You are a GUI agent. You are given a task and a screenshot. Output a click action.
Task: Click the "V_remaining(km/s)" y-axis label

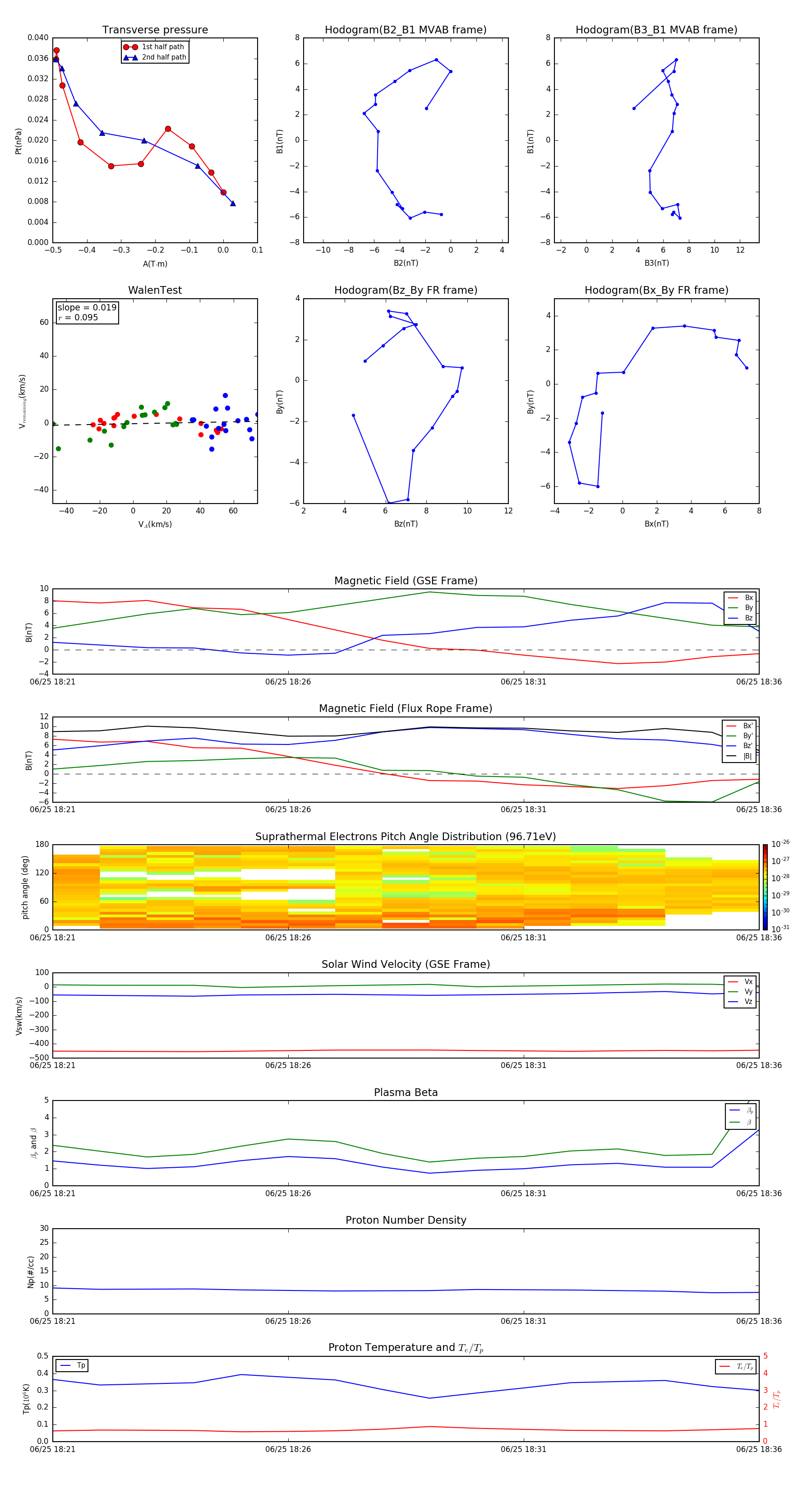tap(22, 401)
